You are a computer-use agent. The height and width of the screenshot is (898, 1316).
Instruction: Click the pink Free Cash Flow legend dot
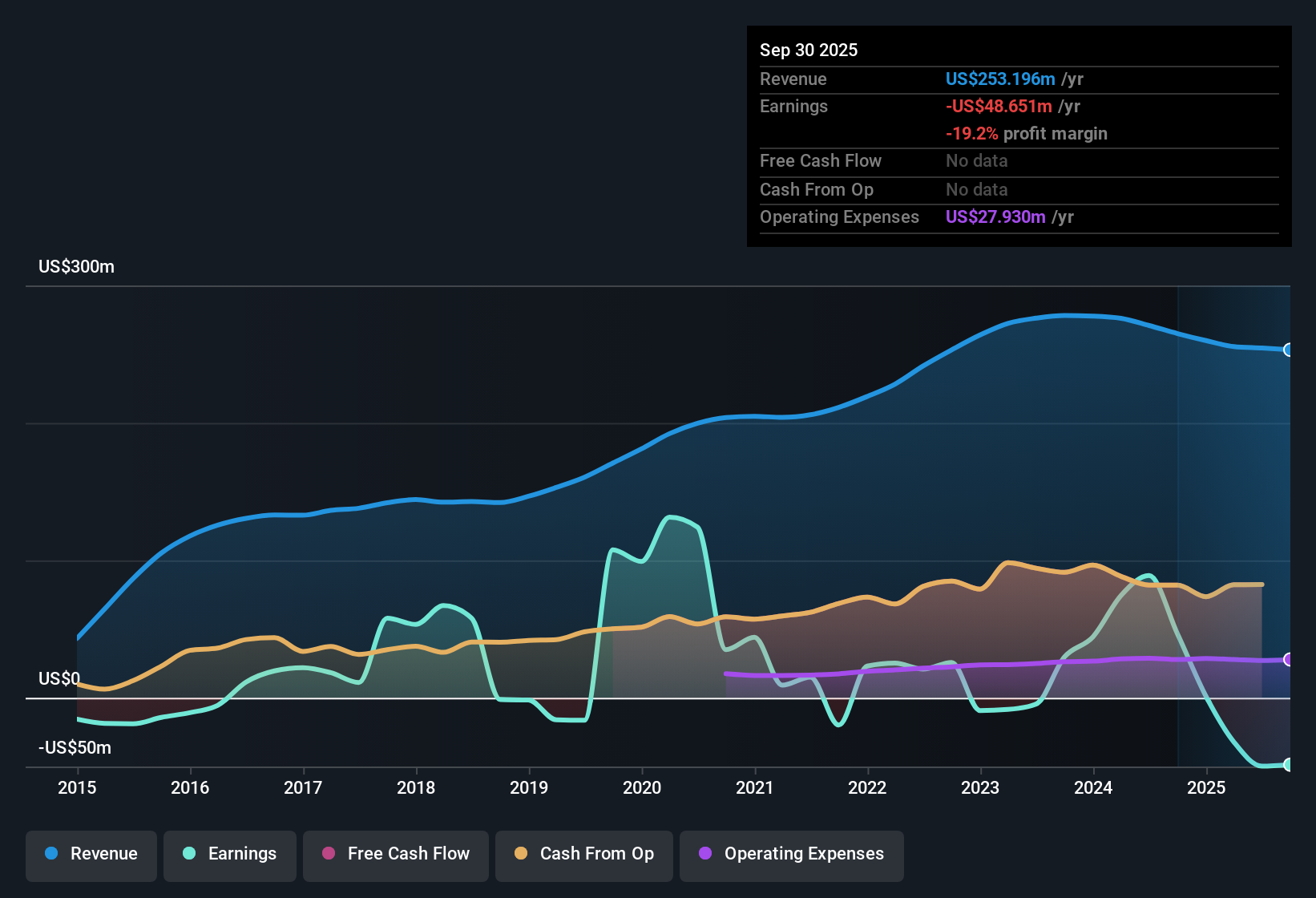pos(328,854)
